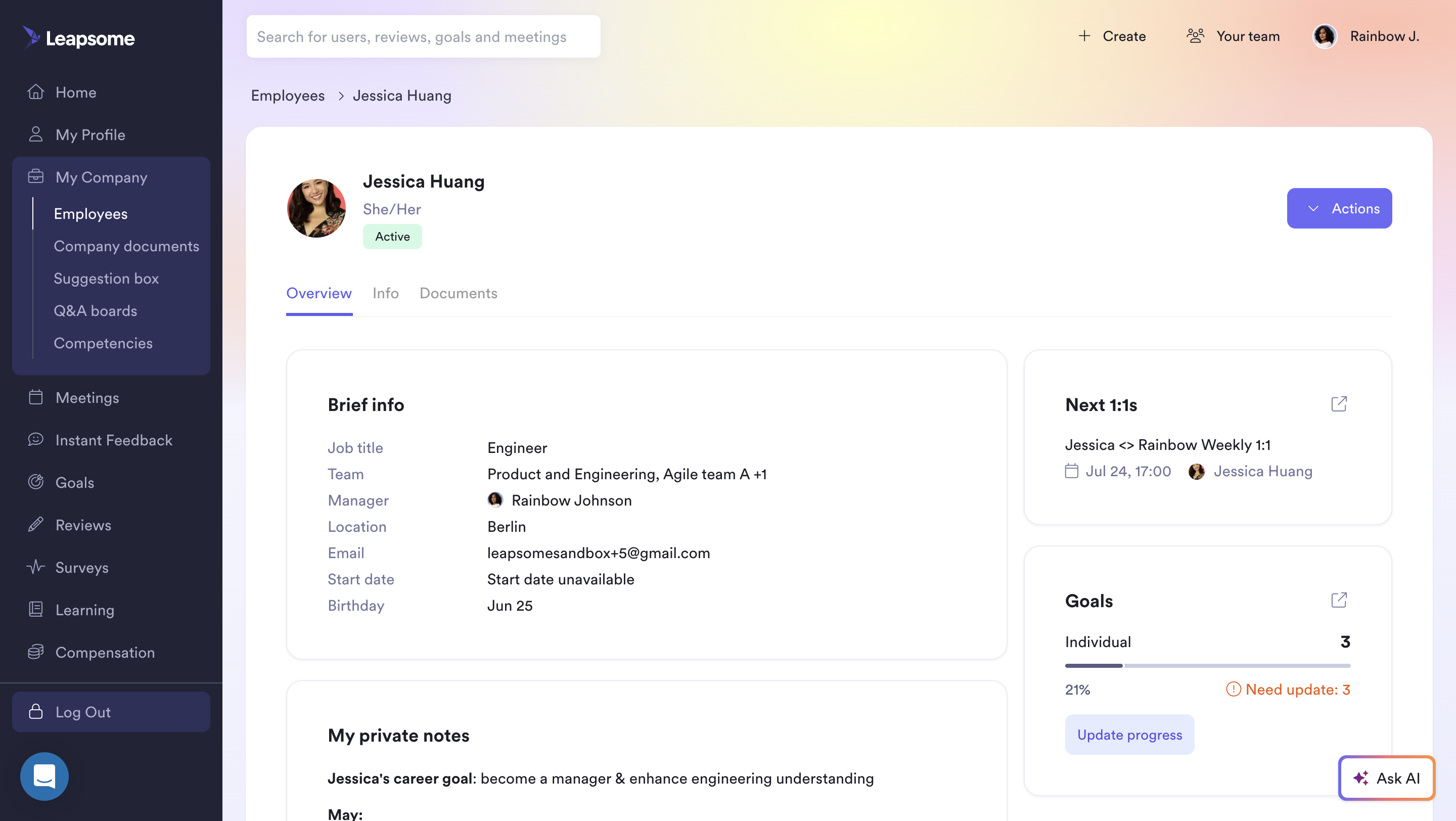
Task: Click the calendar icon beside Jul 24, 17:00
Action: 1072,471
